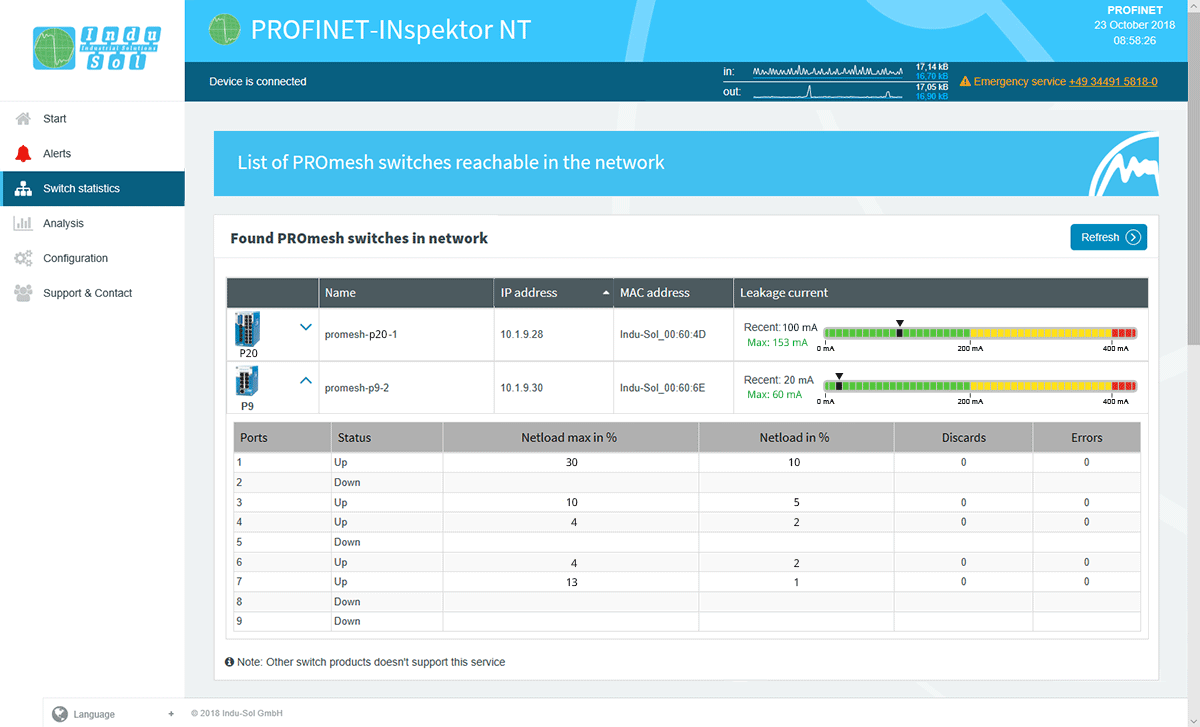Image resolution: width=1200 pixels, height=727 pixels.
Task: Toggle IP address column sort order
Action: pos(608,292)
